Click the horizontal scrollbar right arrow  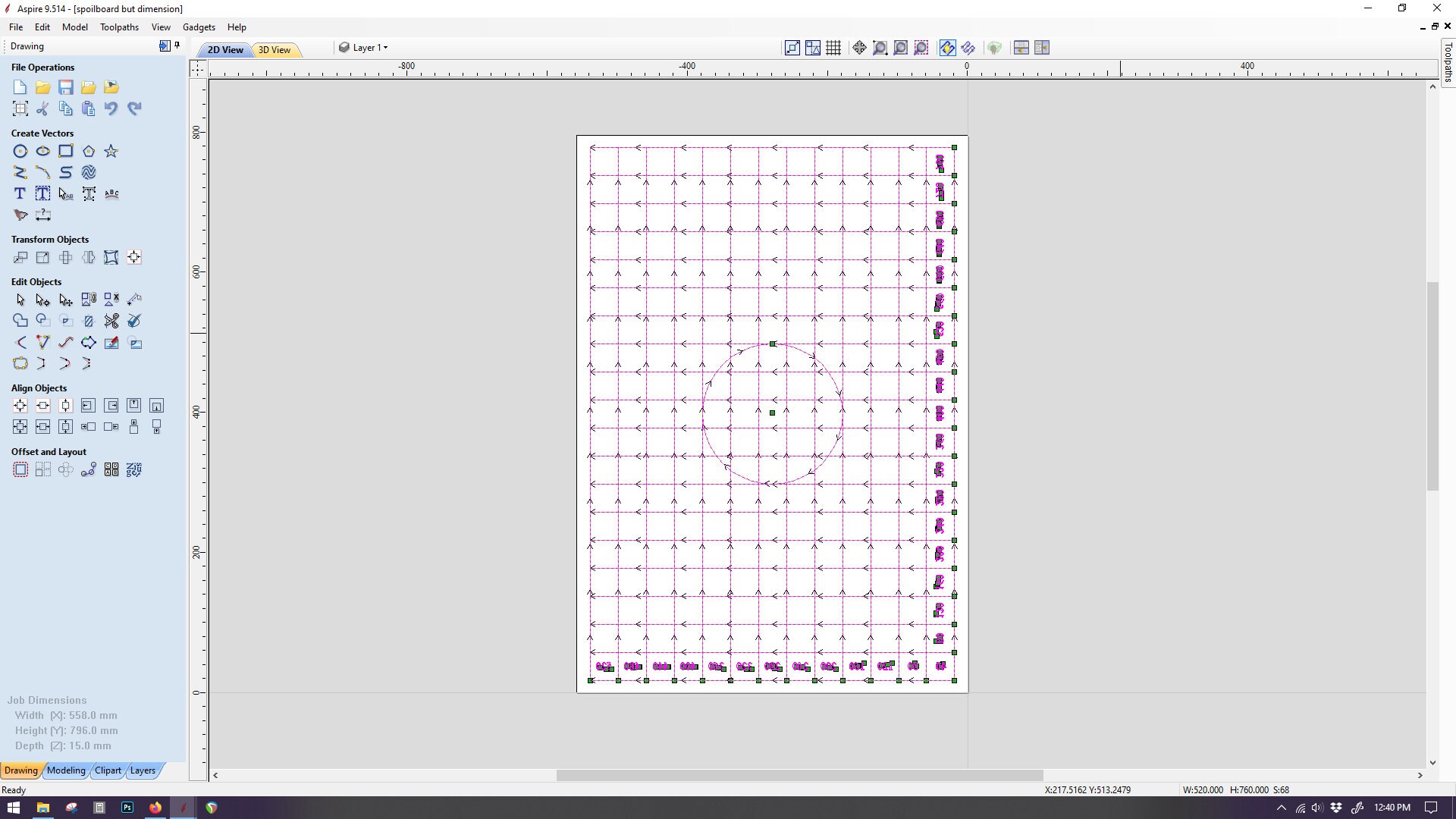pyautogui.click(x=1420, y=775)
